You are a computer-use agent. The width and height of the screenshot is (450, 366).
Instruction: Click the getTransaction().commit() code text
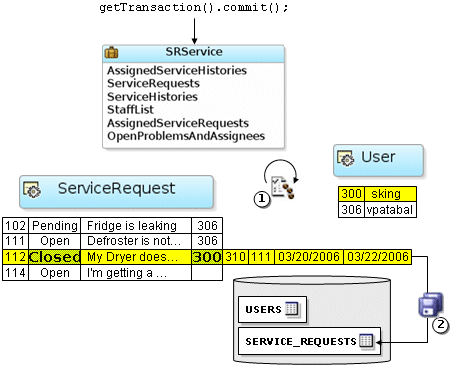click(194, 7)
